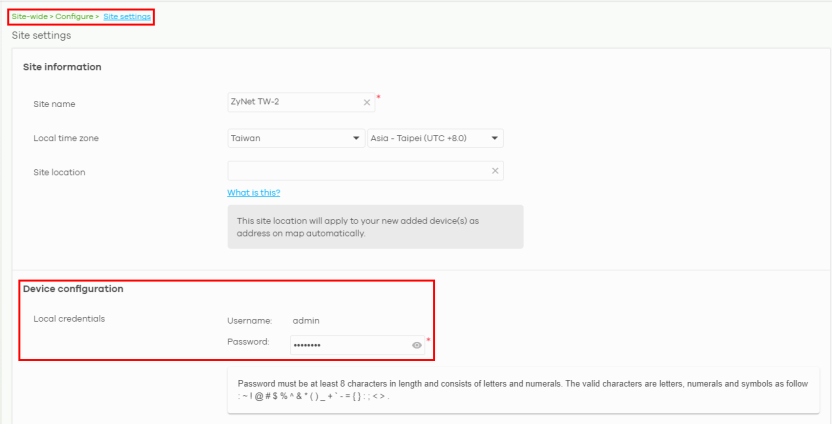
Task: Click inside the Site location text box
Action: (x=357, y=171)
